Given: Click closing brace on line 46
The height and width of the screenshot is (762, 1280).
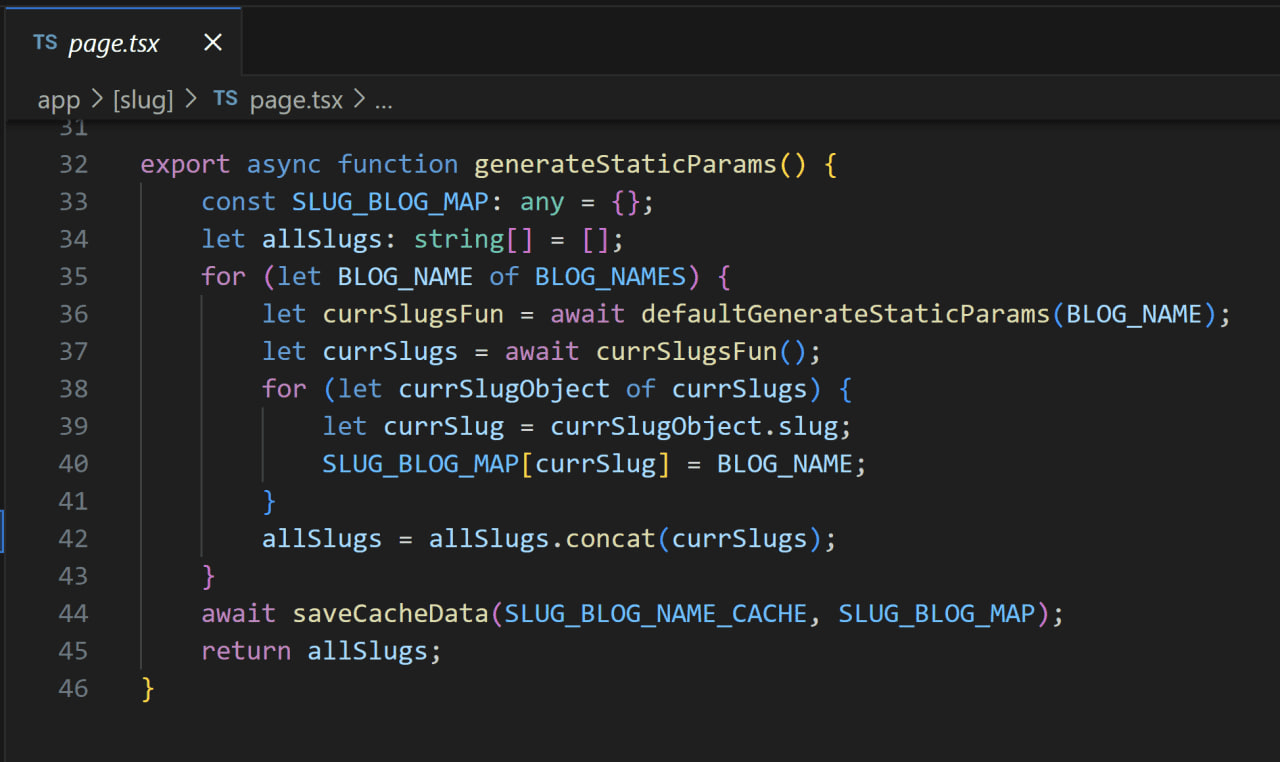Looking at the screenshot, I should click(148, 689).
